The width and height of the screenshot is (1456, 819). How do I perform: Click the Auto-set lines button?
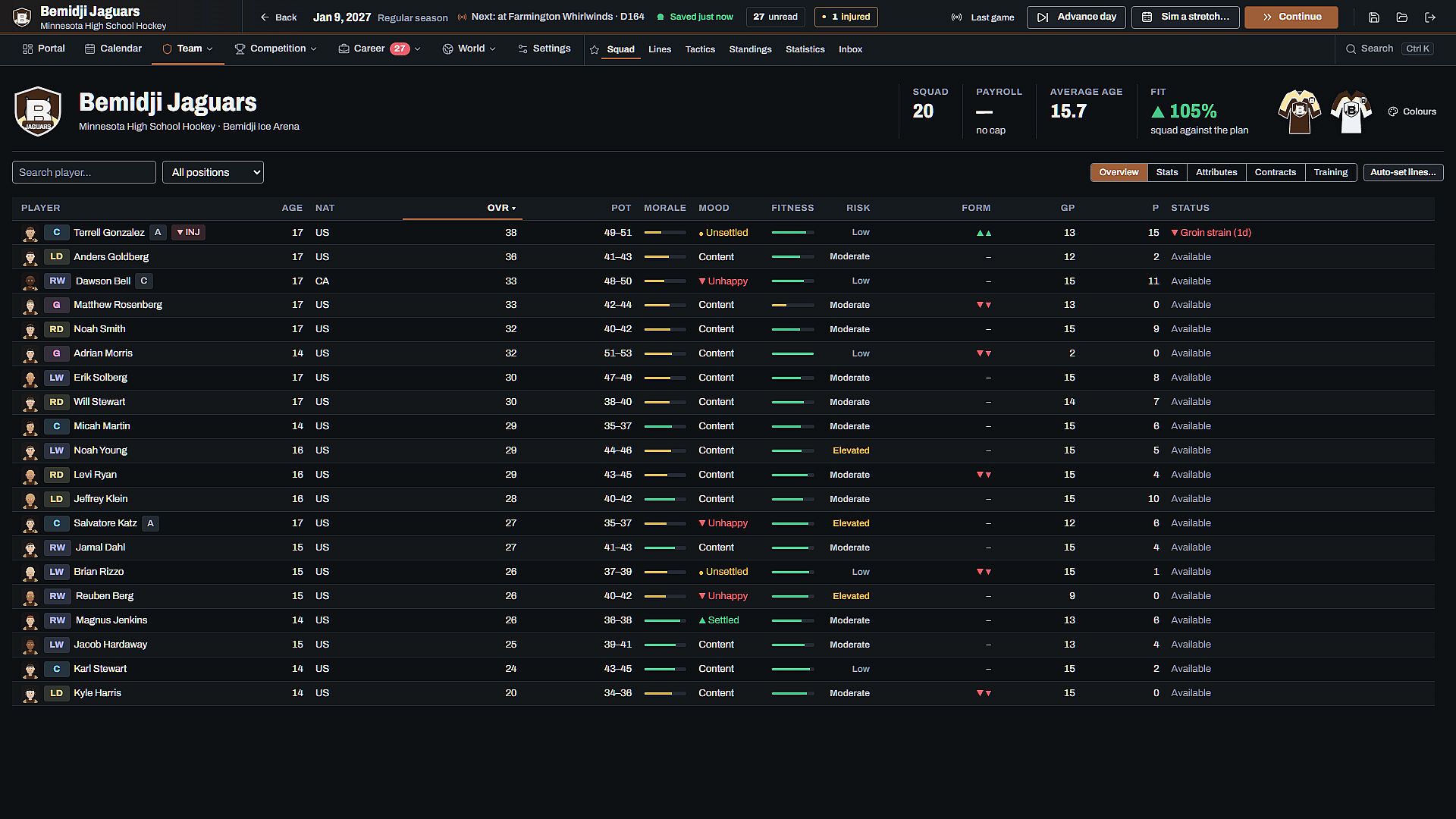1403,172
